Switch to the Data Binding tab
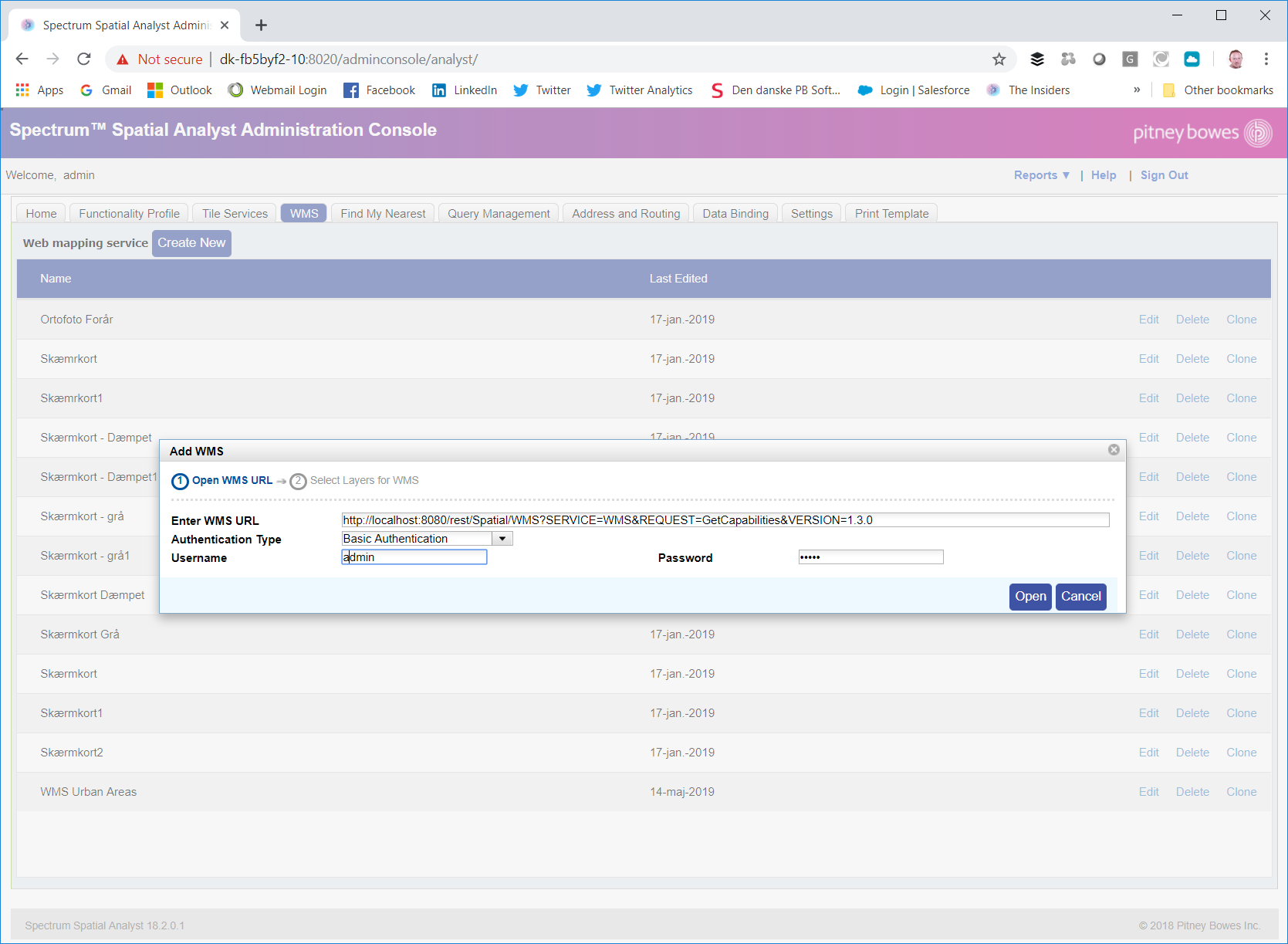The image size is (1288, 944). 735,214
